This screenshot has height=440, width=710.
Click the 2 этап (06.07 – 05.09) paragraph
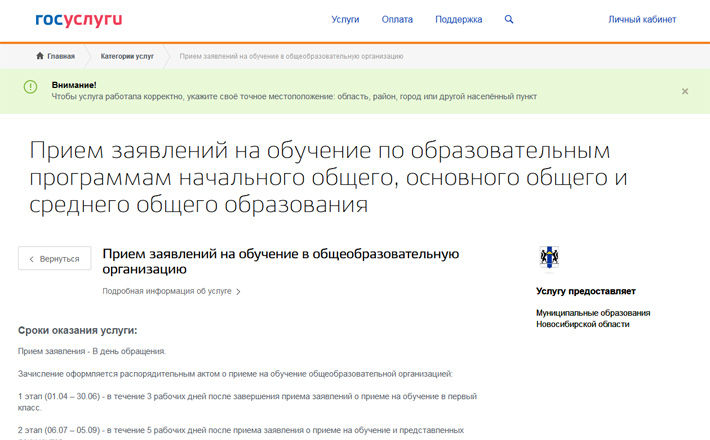pos(241,432)
